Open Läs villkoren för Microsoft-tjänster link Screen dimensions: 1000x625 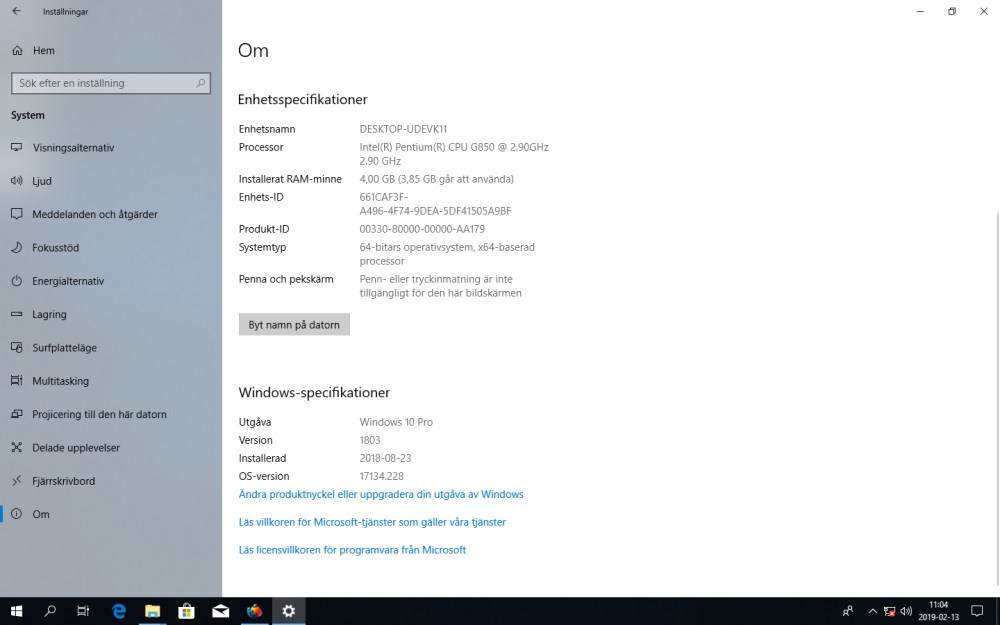[372, 522]
